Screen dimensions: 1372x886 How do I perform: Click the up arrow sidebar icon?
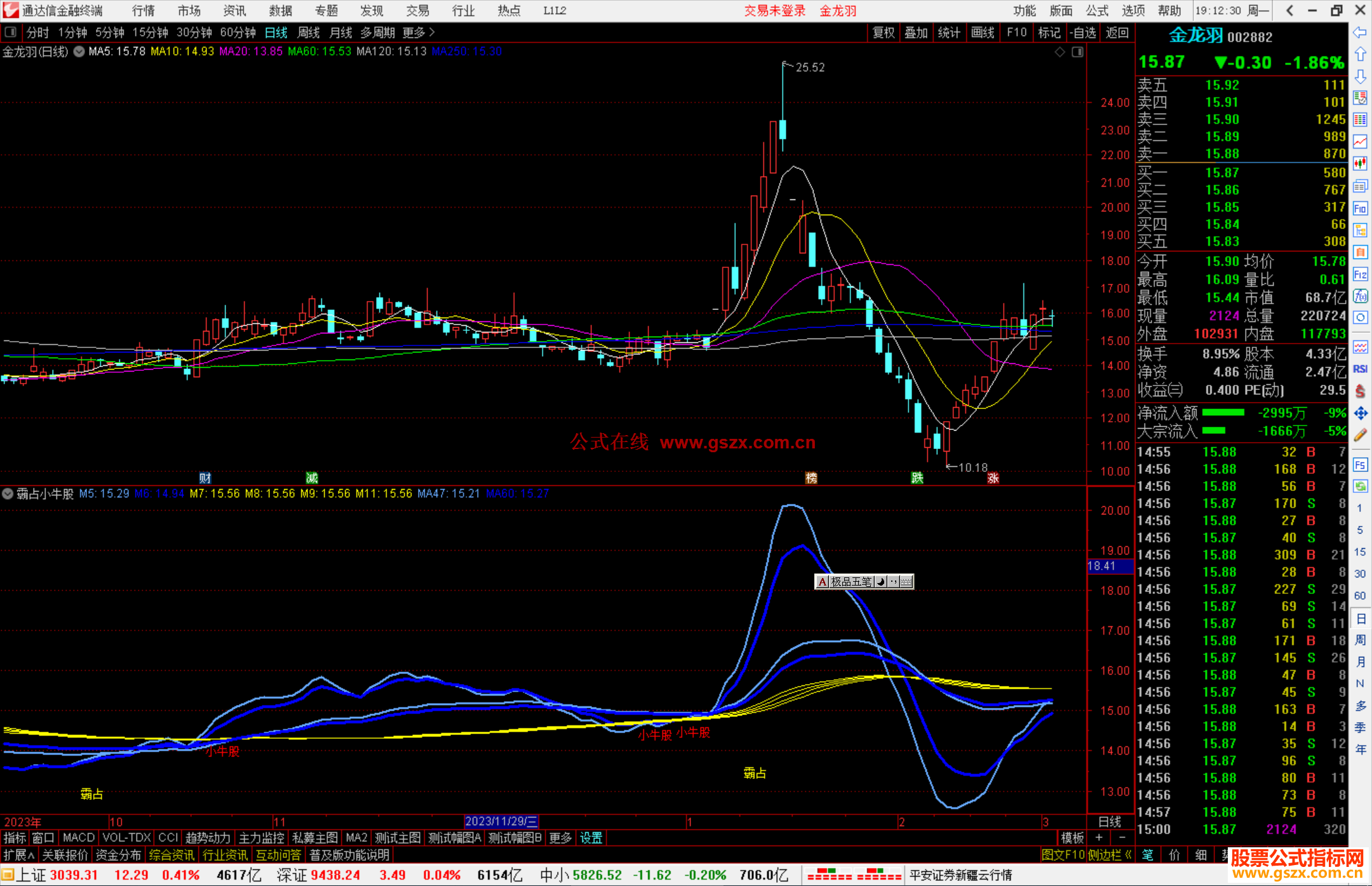point(1360,55)
